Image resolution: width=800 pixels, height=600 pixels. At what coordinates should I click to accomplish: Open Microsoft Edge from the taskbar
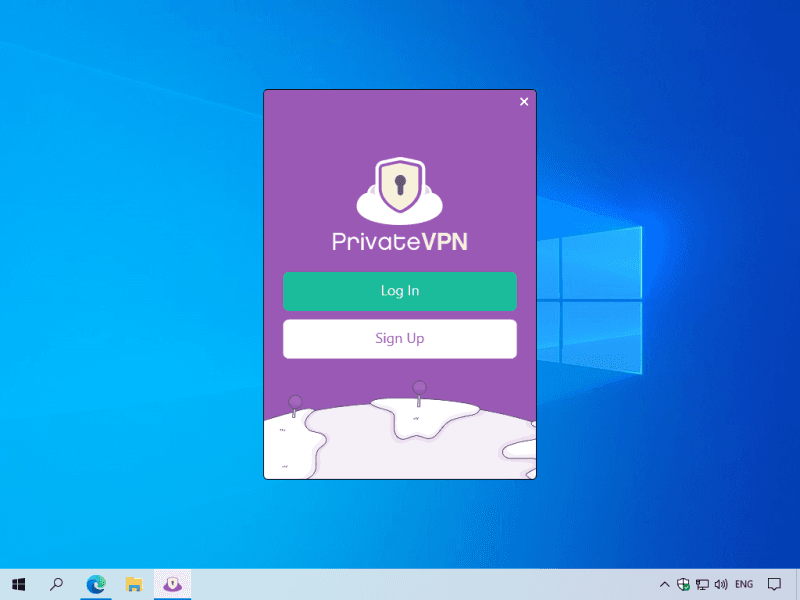[96, 584]
